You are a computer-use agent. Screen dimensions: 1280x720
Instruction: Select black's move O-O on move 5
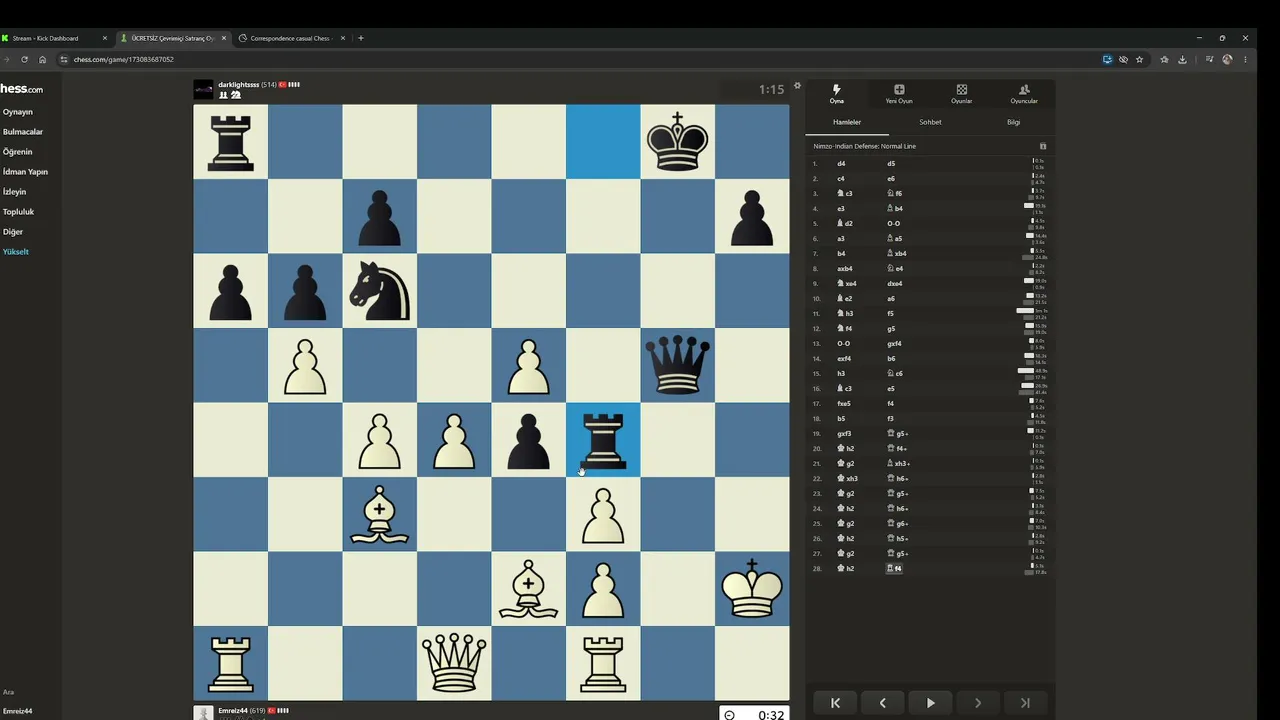click(x=894, y=224)
